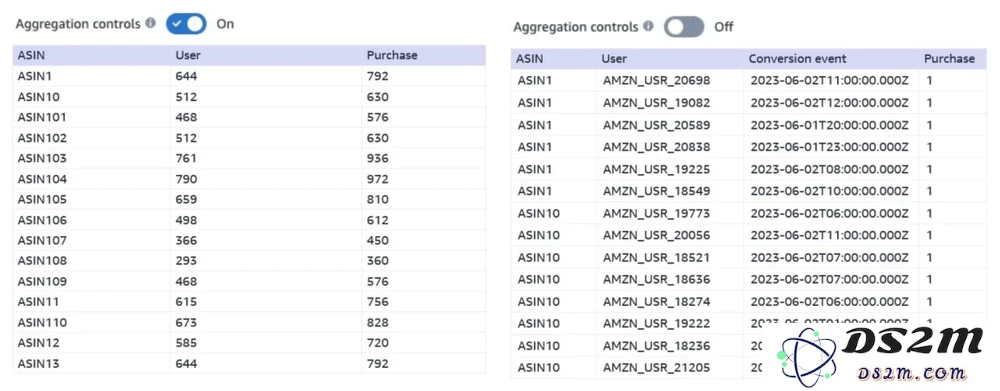
Task: Turn off the left Aggregation controls switch
Action: tap(186, 24)
